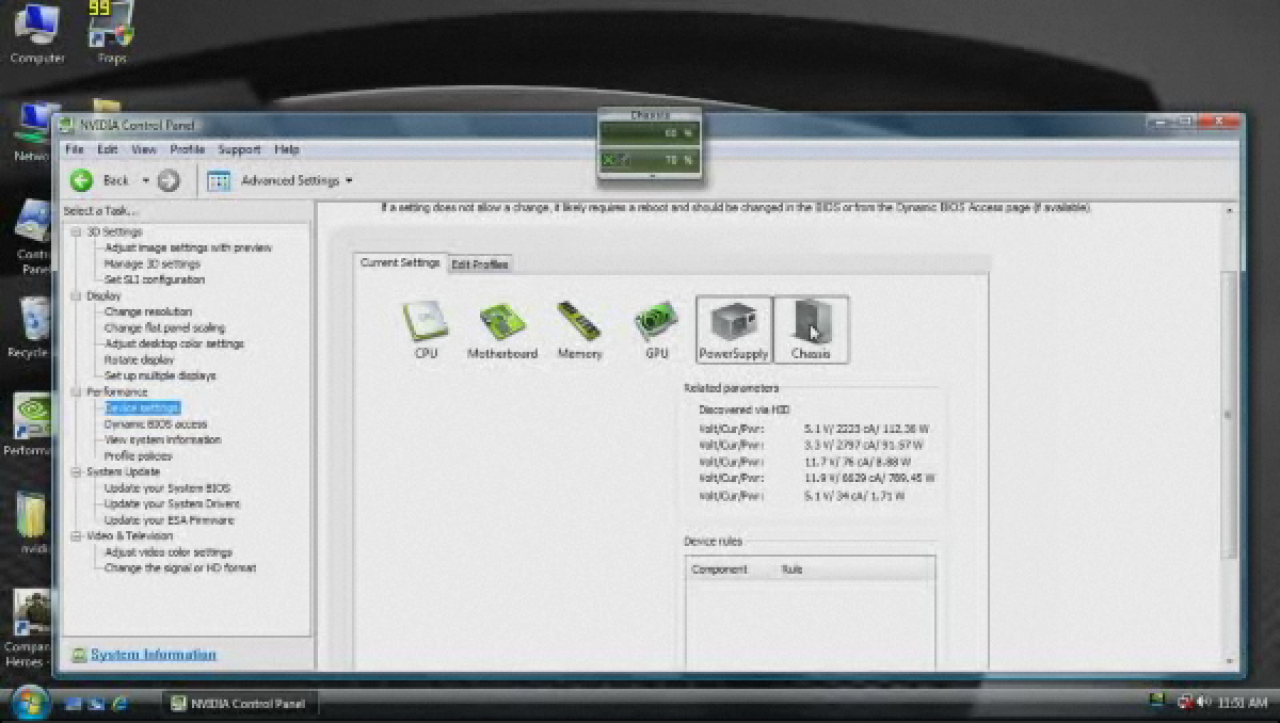Open the Edit menu
The image size is (1280, 723).
coord(107,149)
